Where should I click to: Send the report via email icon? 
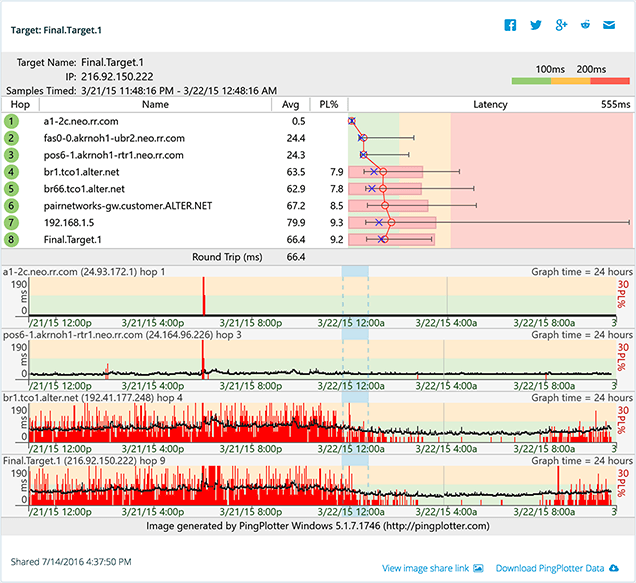611,25
